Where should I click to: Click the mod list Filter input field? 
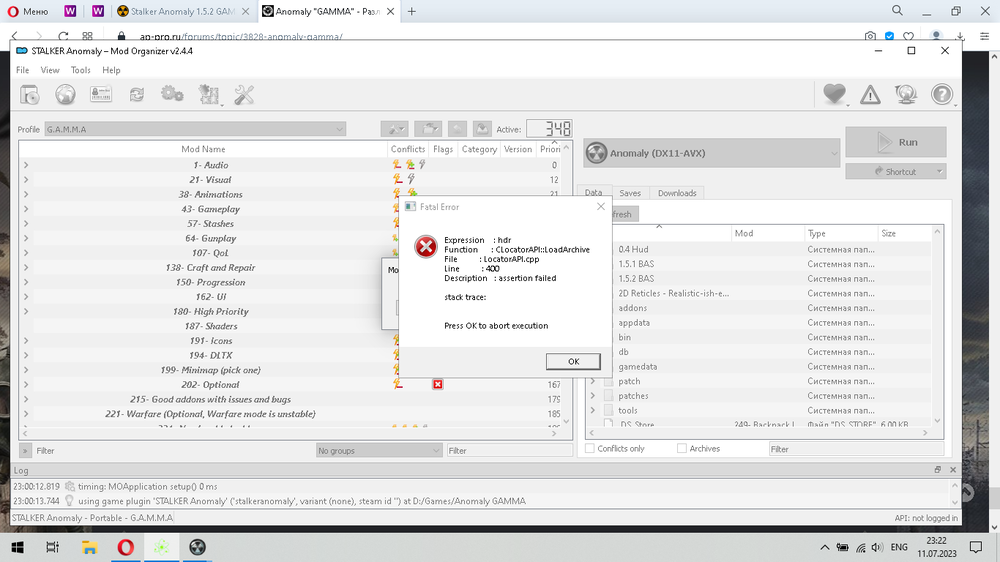click(170, 451)
